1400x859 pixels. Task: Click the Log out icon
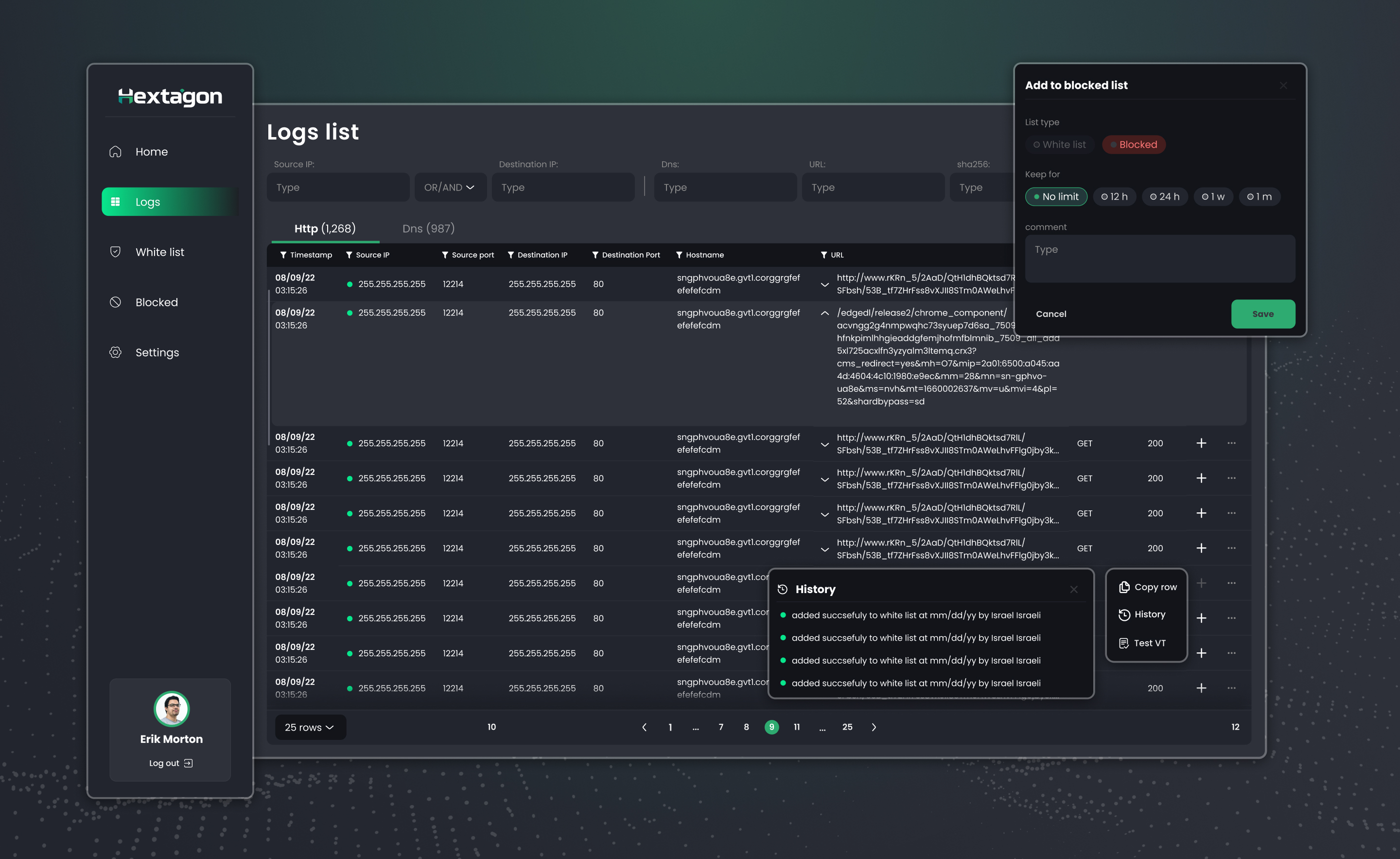pyautogui.click(x=189, y=763)
